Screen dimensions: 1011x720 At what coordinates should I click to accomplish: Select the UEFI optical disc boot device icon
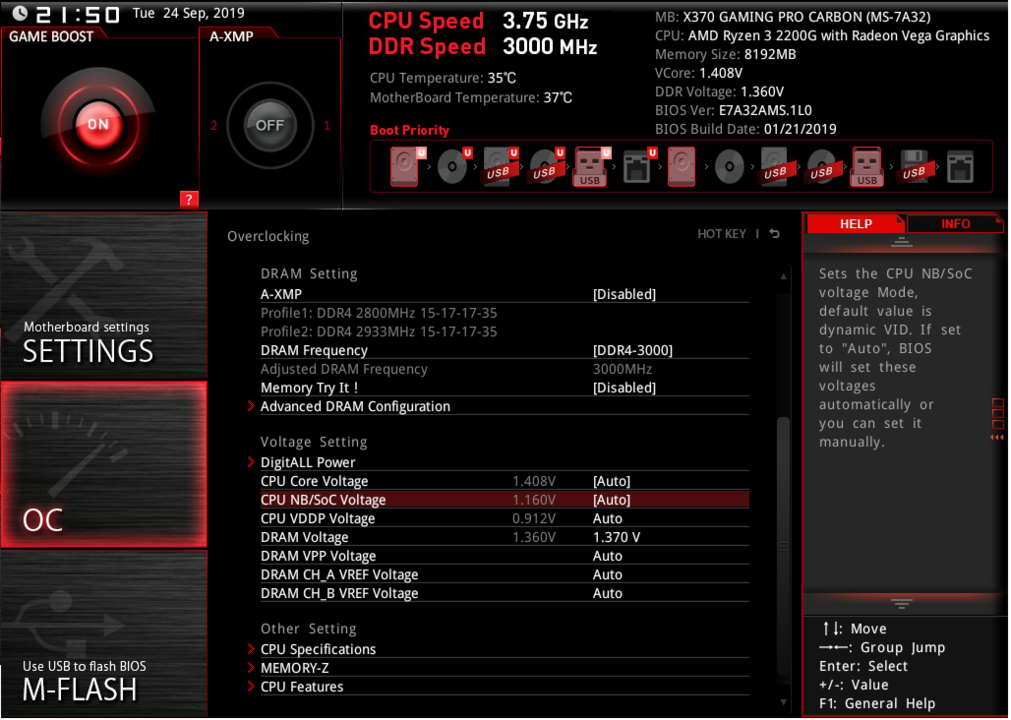click(453, 166)
